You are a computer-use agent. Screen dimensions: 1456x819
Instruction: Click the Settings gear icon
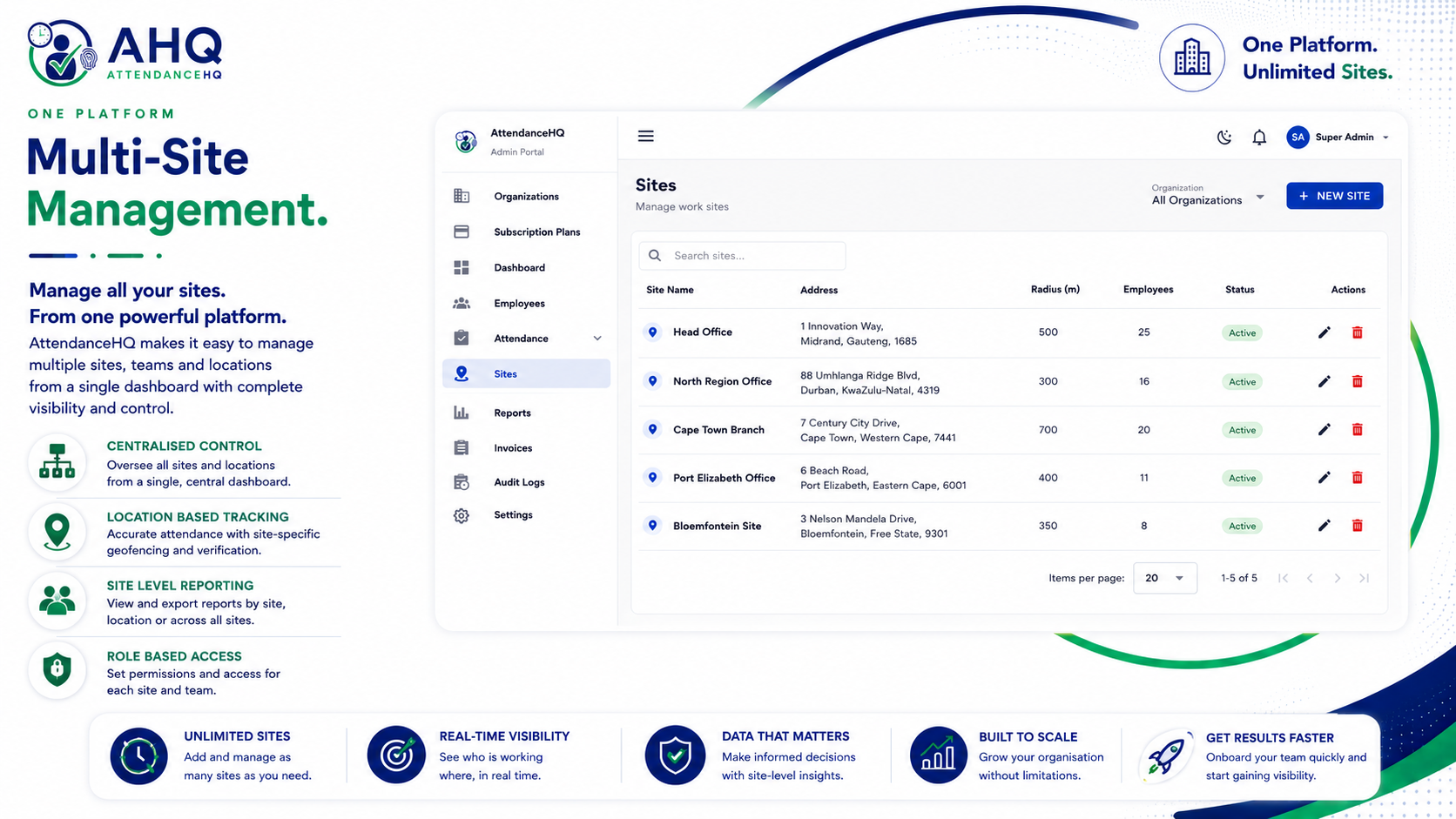(x=462, y=515)
